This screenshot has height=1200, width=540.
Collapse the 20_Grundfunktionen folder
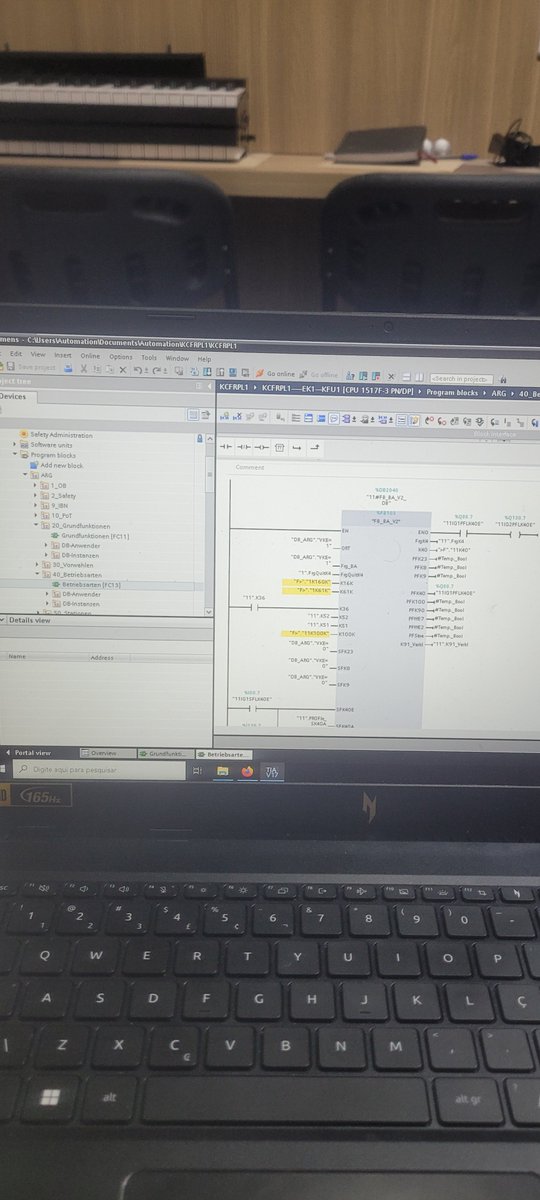click(35, 525)
